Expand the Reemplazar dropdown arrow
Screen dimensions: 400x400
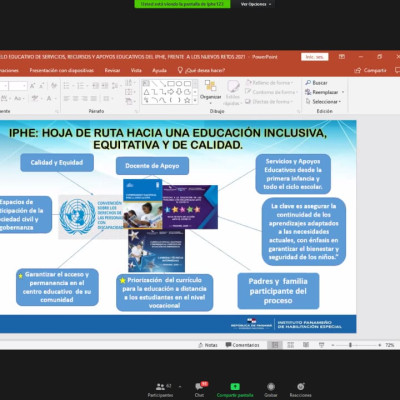coord(343,92)
